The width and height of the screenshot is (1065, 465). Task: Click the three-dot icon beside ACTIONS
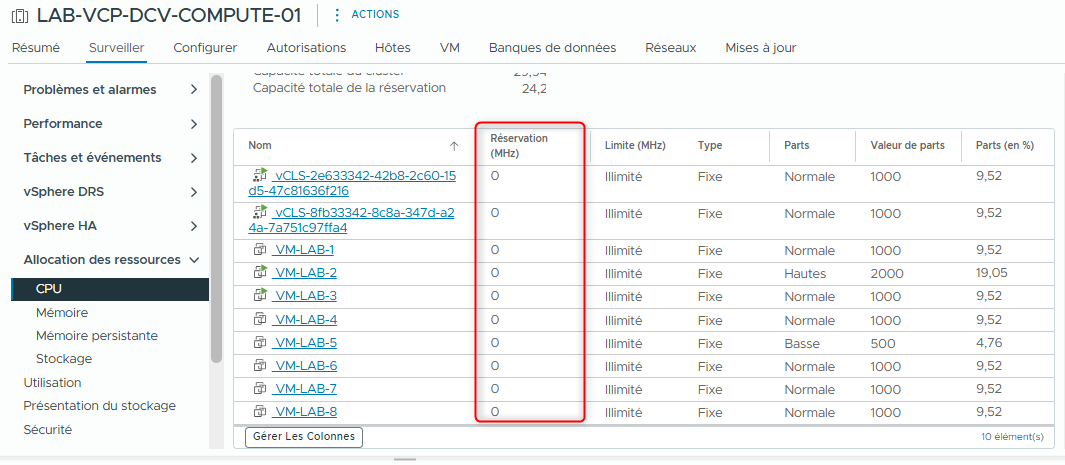coord(338,15)
